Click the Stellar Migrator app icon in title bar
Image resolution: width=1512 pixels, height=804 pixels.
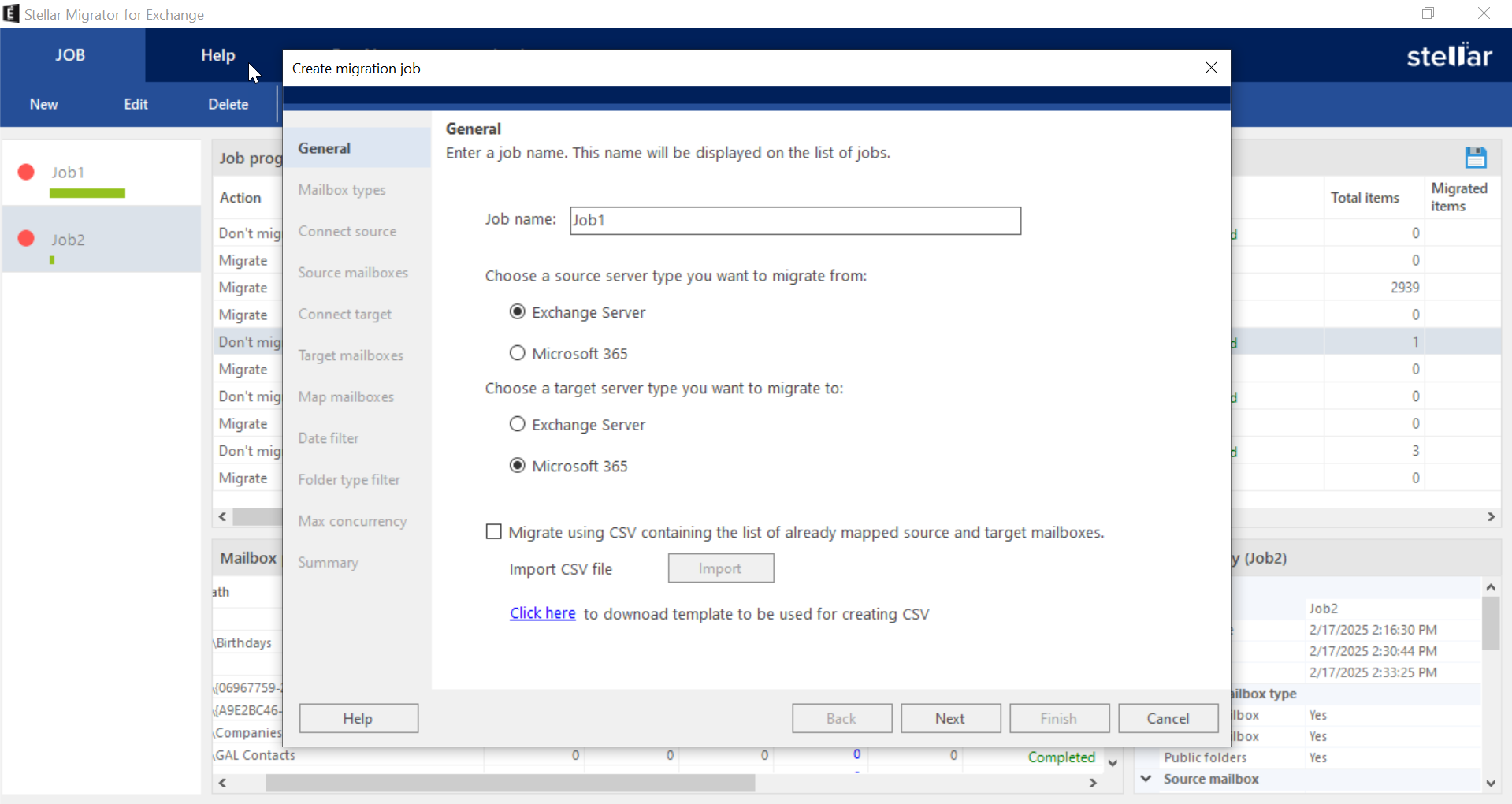point(11,13)
